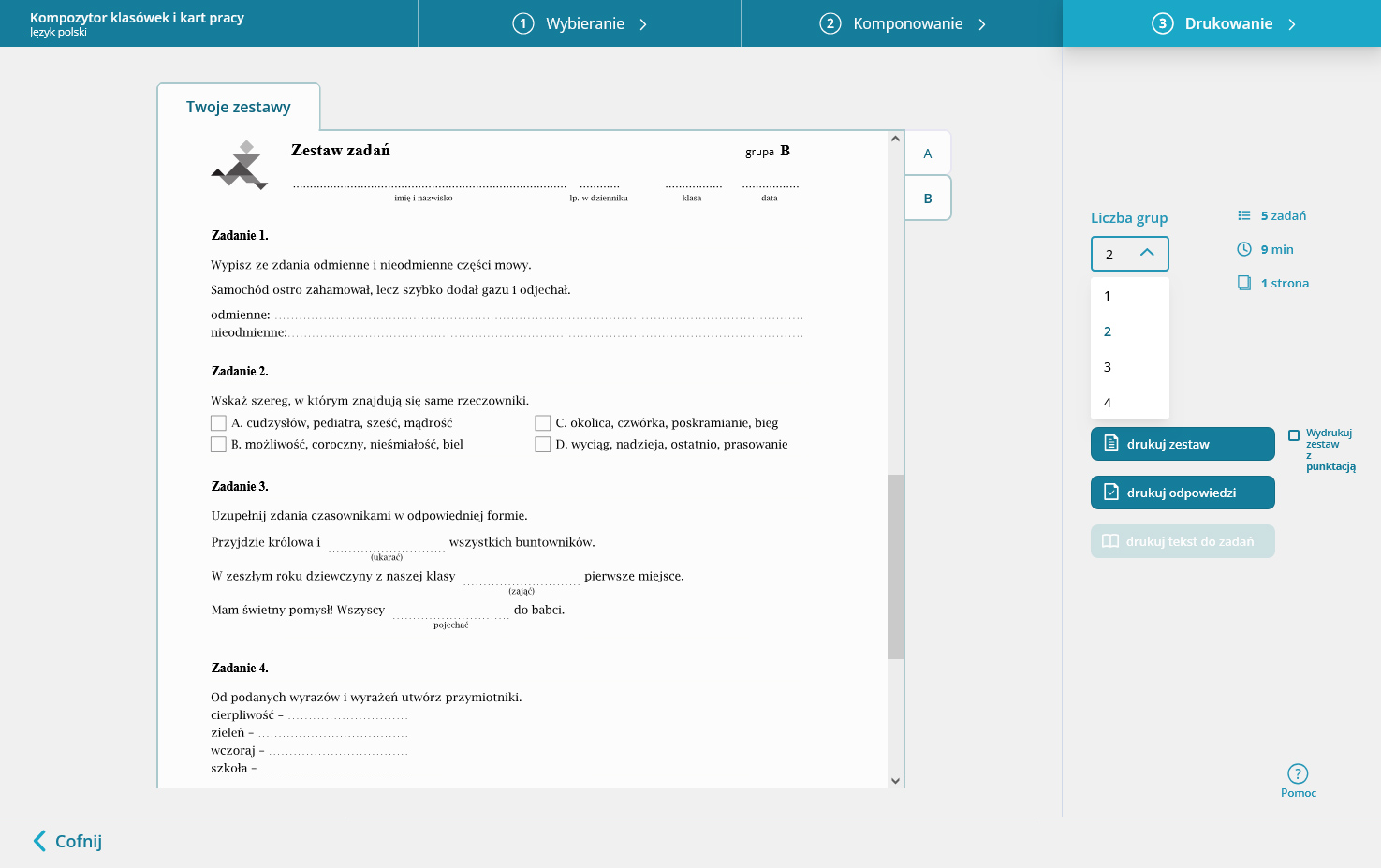Click the task list icon beside 5 zadań
The height and width of the screenshot is (868, 1381).
click(1244, 215)
